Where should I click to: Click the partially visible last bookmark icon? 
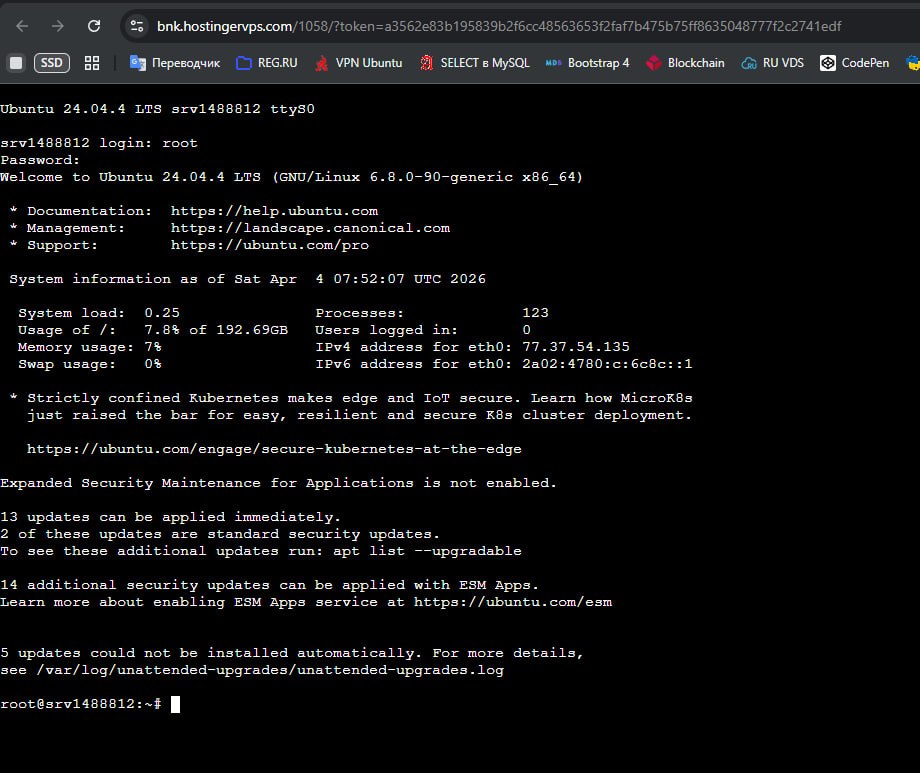(912, 63)
